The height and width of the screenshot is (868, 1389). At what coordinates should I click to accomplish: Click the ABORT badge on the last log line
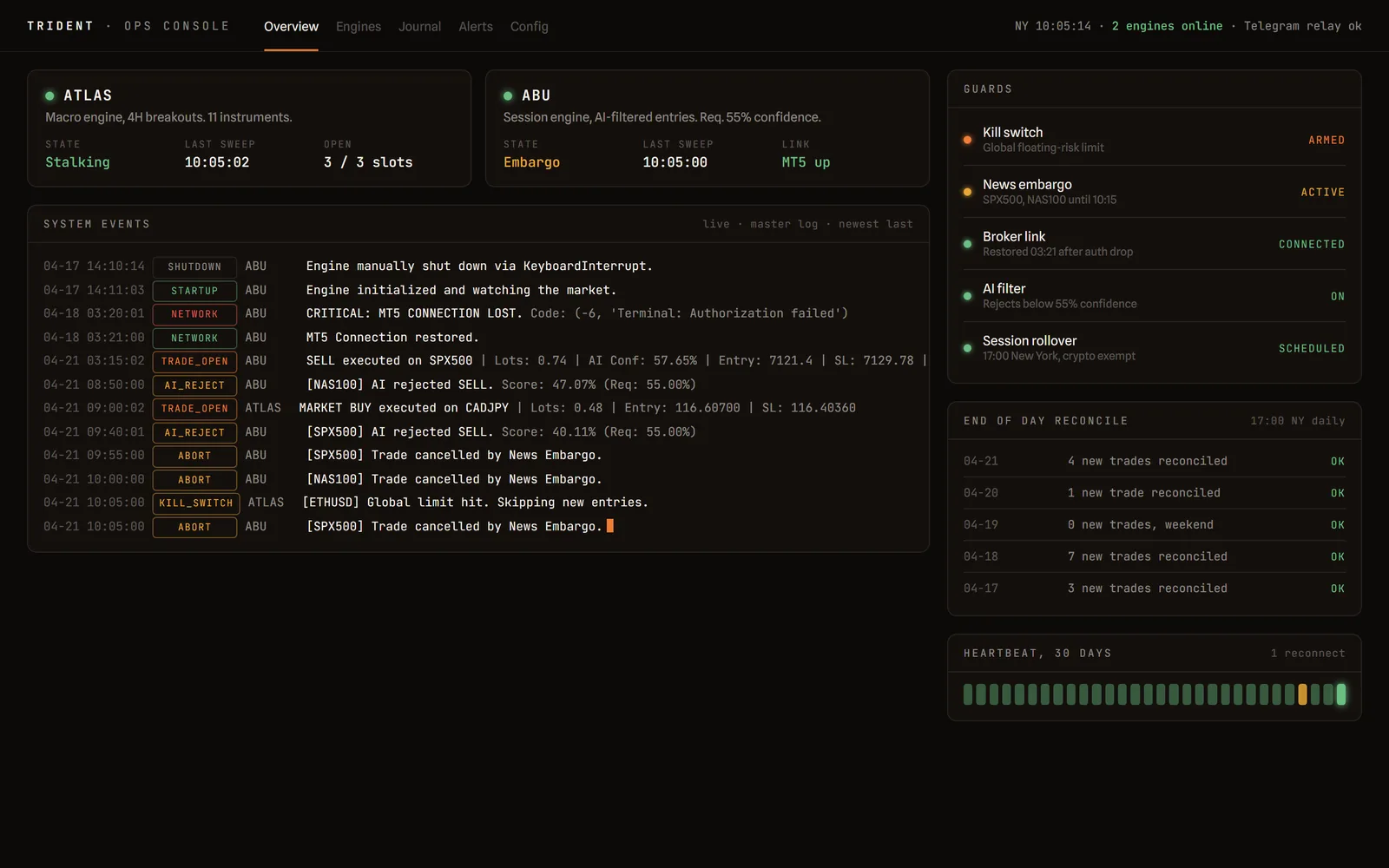[194, 527]
